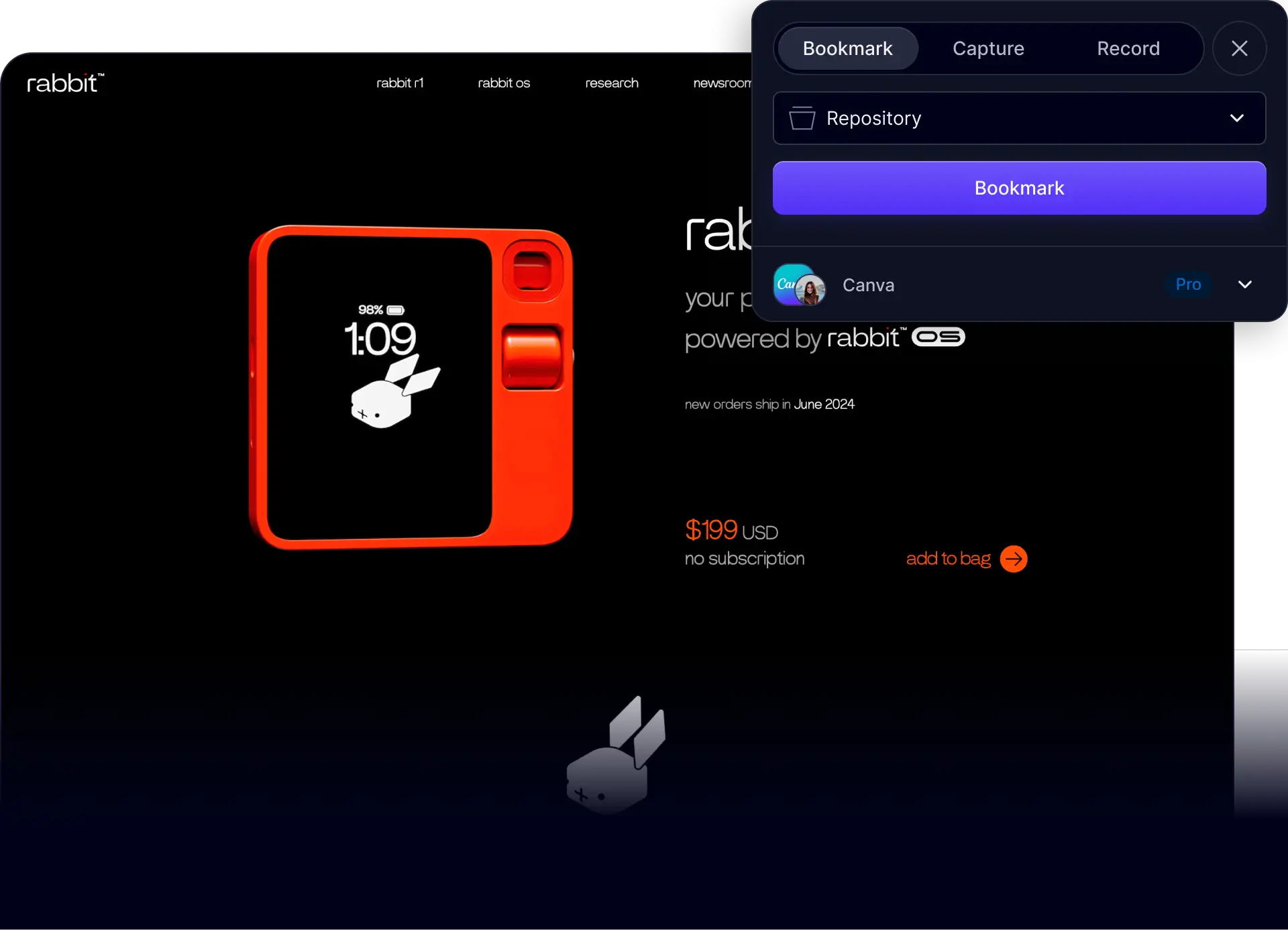Click the Bookmark tab icon
This screenshot has width=1288, height=930.
click(x=847, y=48)
